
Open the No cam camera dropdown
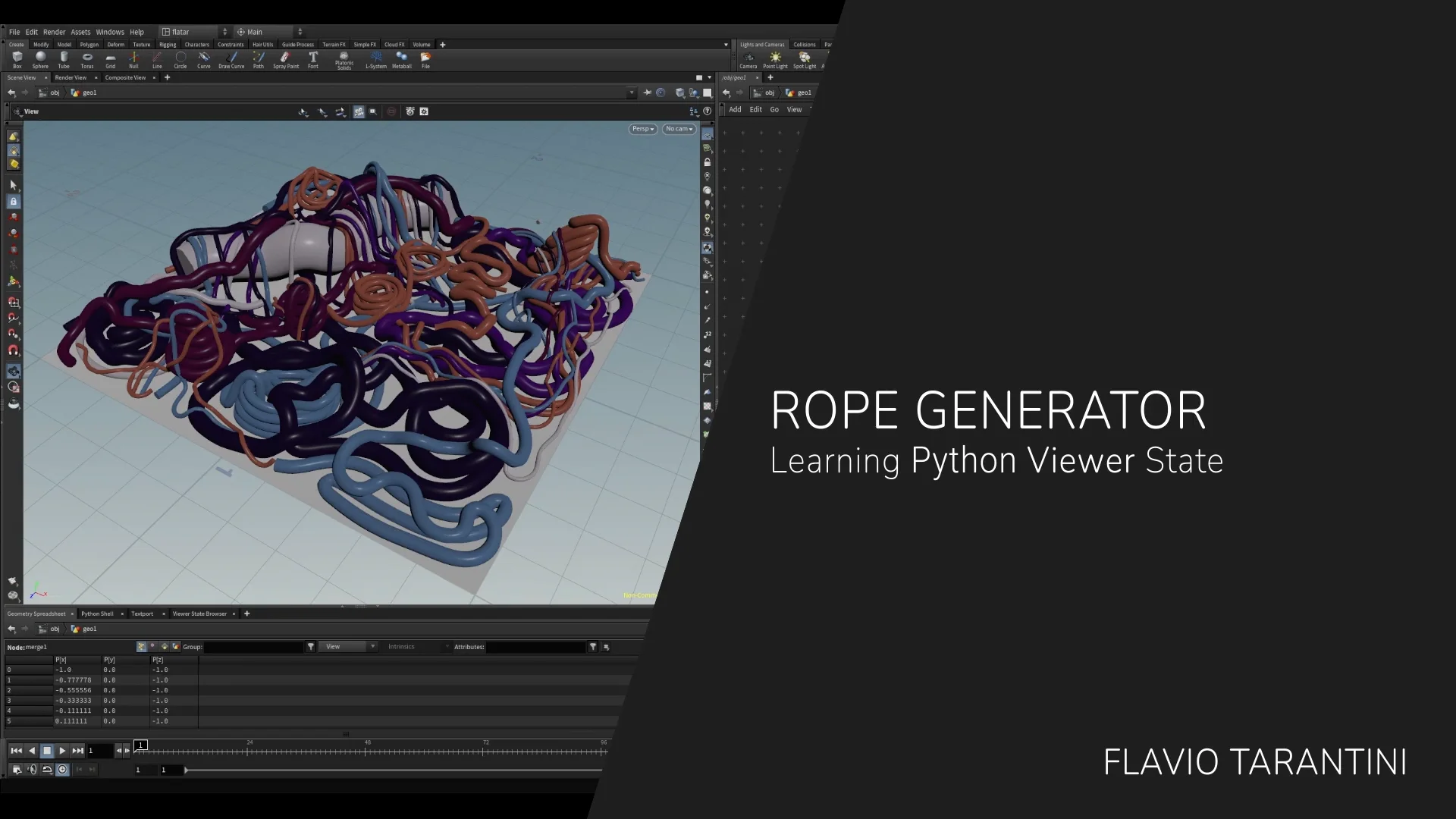pos(679,129)
